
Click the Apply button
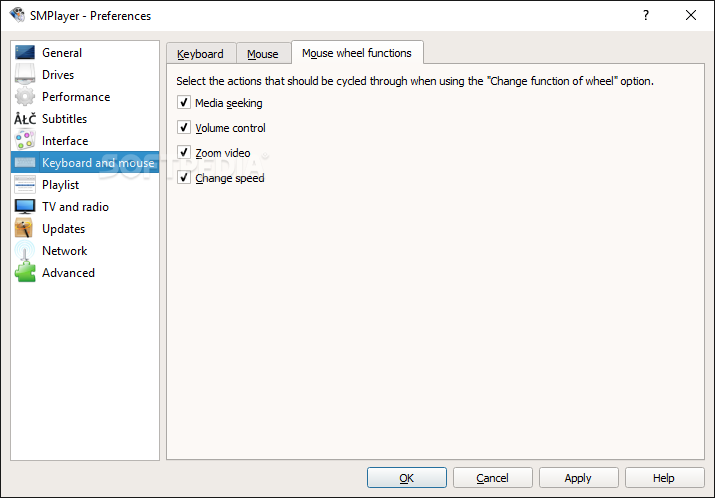coord(579,477)
